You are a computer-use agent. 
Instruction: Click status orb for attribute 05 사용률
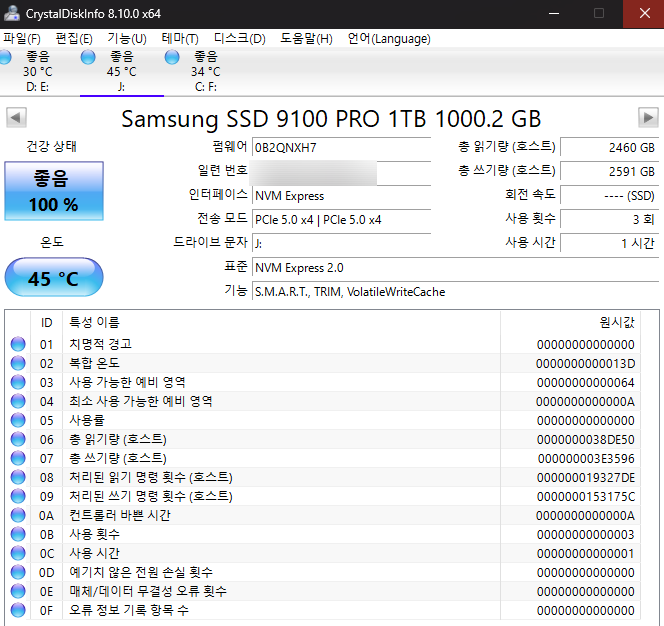click(x=18, y=420)
